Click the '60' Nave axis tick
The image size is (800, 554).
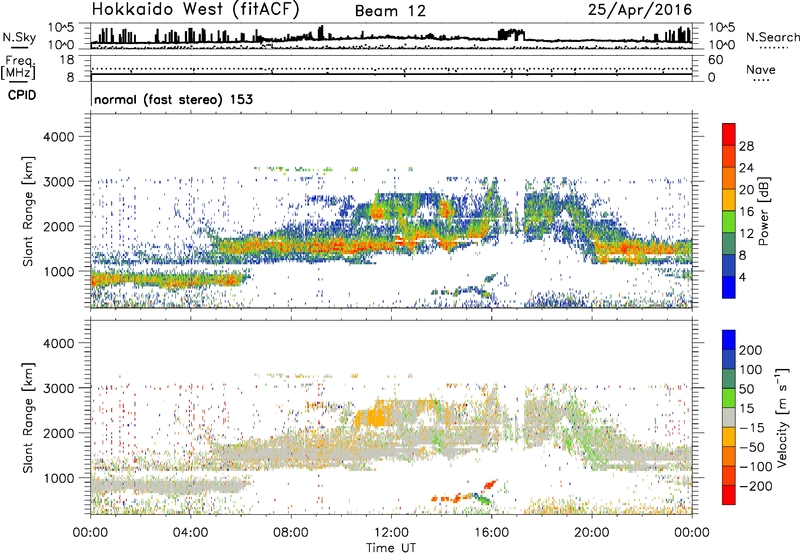(x=715, y=60)
